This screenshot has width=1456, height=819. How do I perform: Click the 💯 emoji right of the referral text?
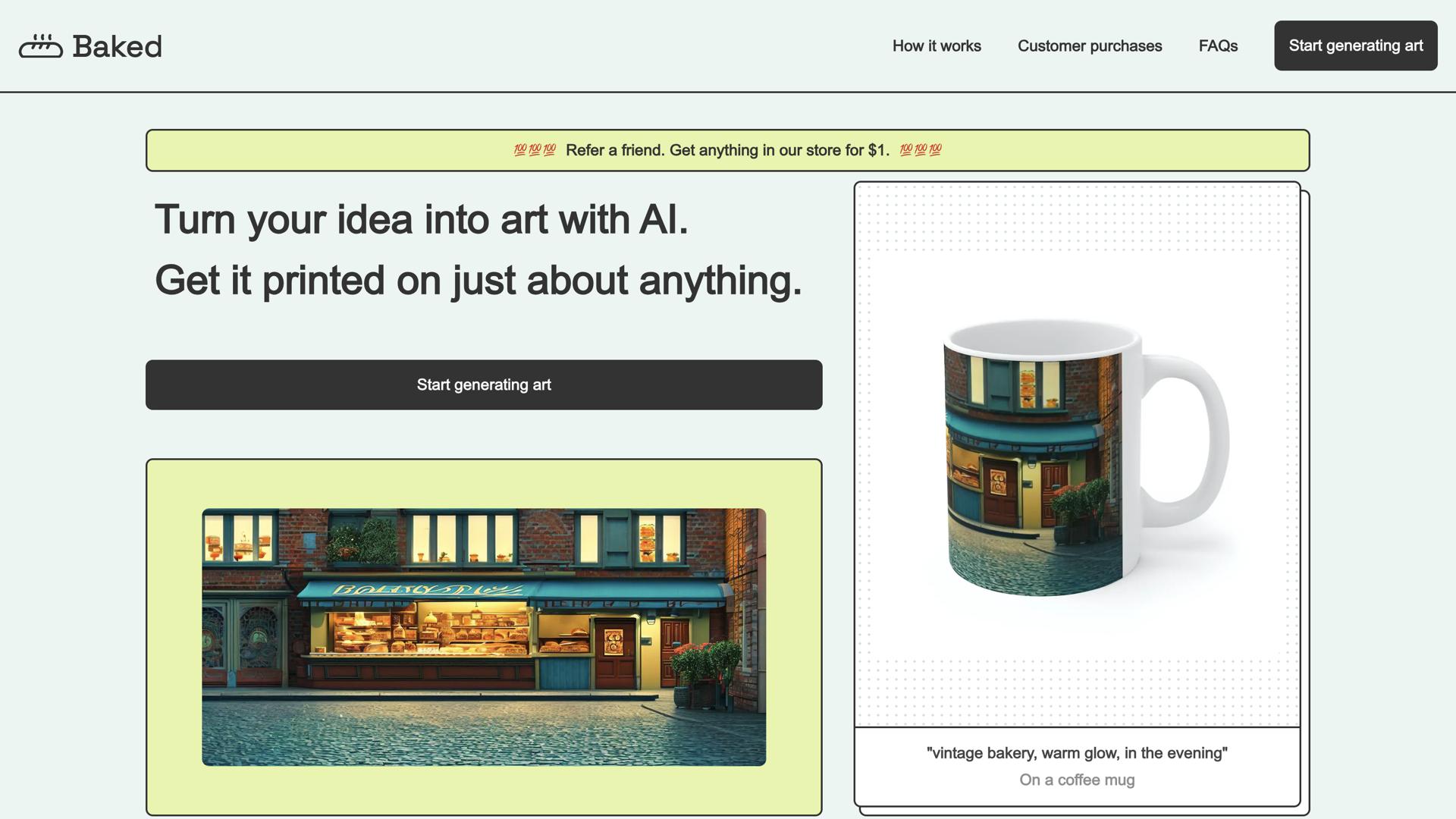coord(920,149)
